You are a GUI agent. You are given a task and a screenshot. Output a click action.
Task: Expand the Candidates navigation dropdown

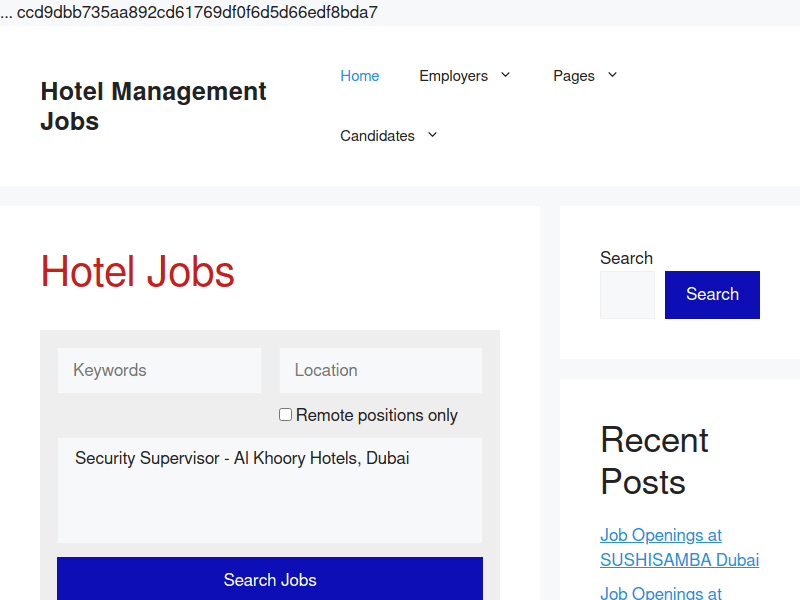[432, 135]
